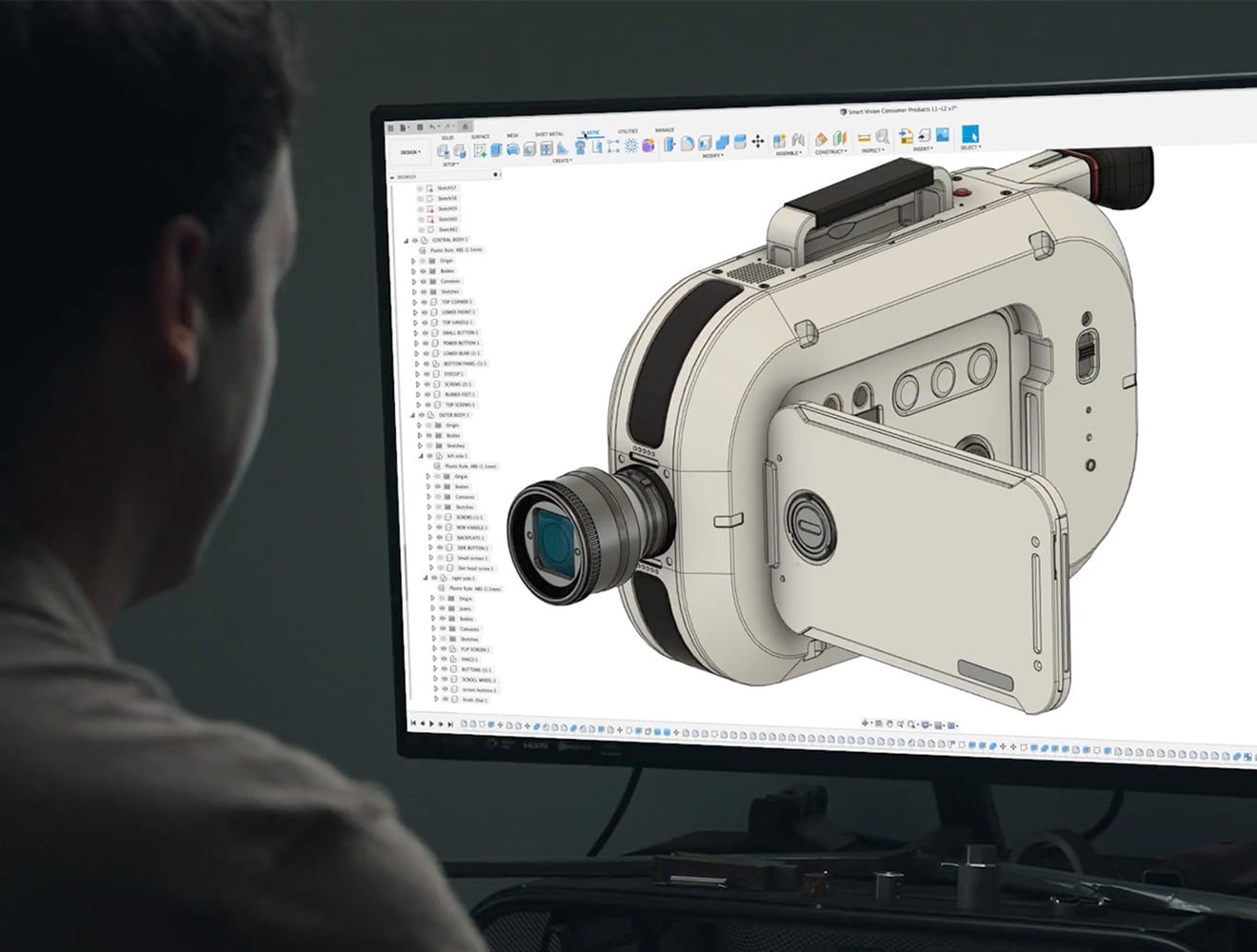Toggle visibility of POWER BUTTON component
The height and width of the screenshot is (952, 1257).
(425, 343)
